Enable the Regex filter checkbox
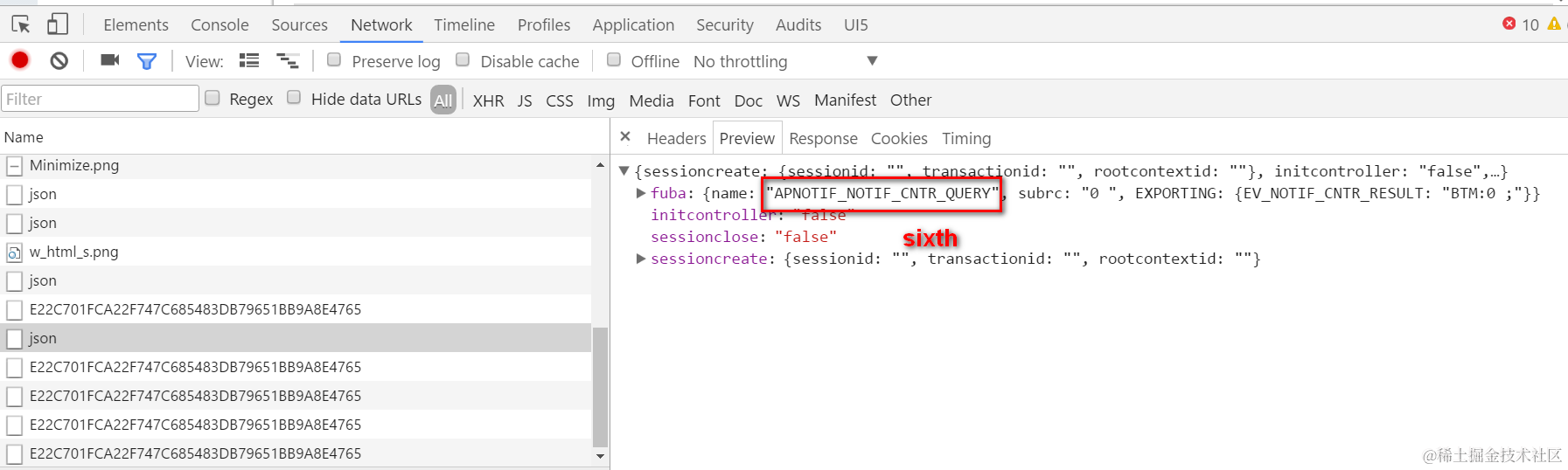1568x470 pixels. 213,98
